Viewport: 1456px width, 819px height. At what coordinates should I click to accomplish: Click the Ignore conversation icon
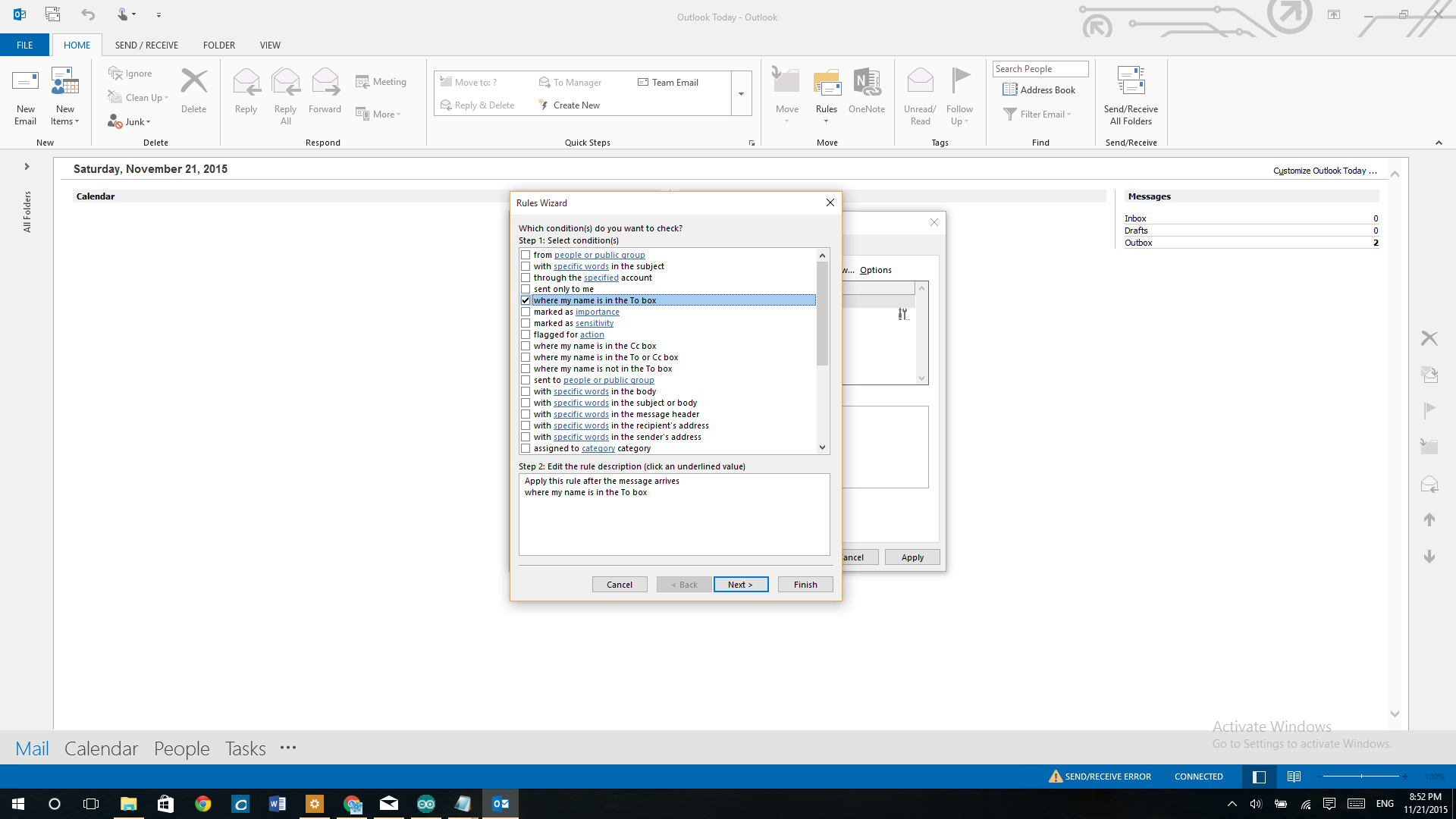click(115, 73)
